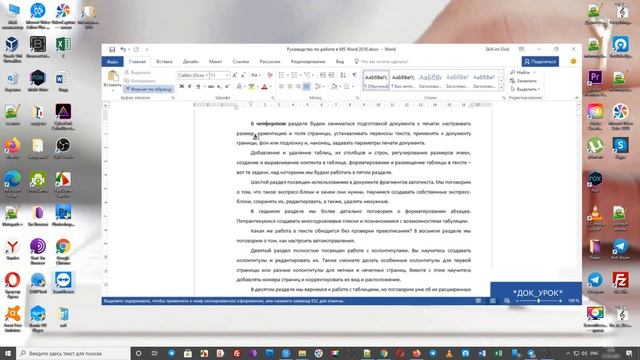
Task: Toggle Format Painter (Формат по образцу)
Action: [x=148, y=89]
